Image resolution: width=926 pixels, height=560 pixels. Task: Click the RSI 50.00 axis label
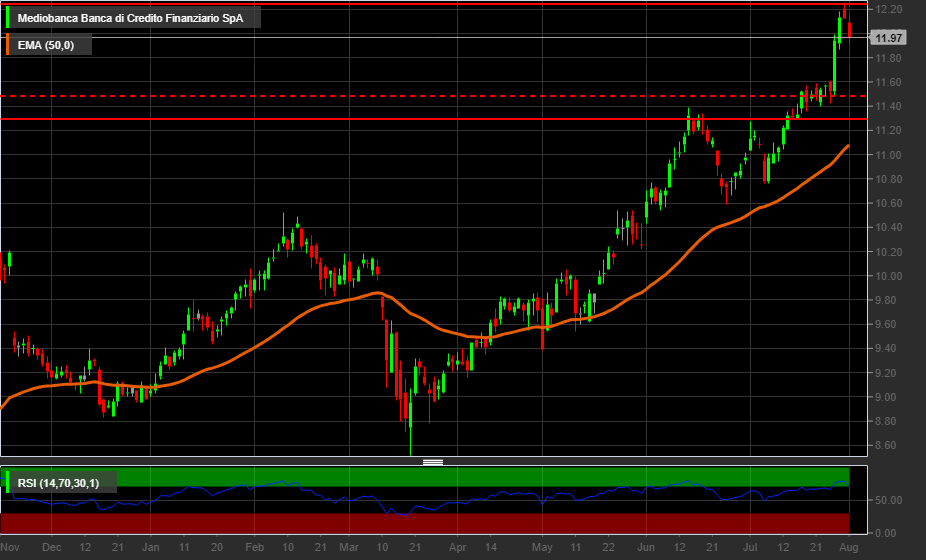point(888,500)
